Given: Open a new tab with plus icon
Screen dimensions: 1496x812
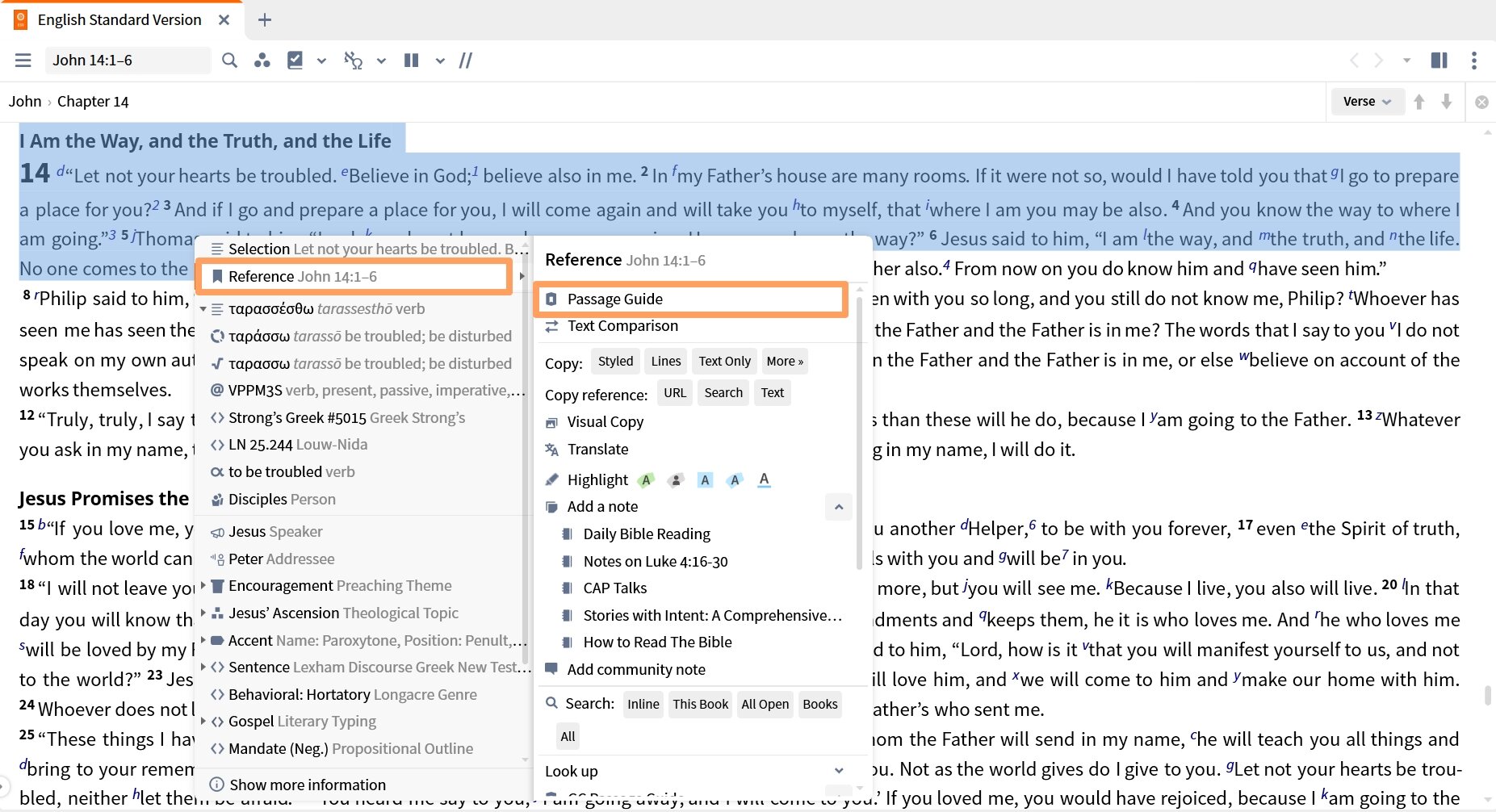Looking at the screenshot, I should 265,20.
